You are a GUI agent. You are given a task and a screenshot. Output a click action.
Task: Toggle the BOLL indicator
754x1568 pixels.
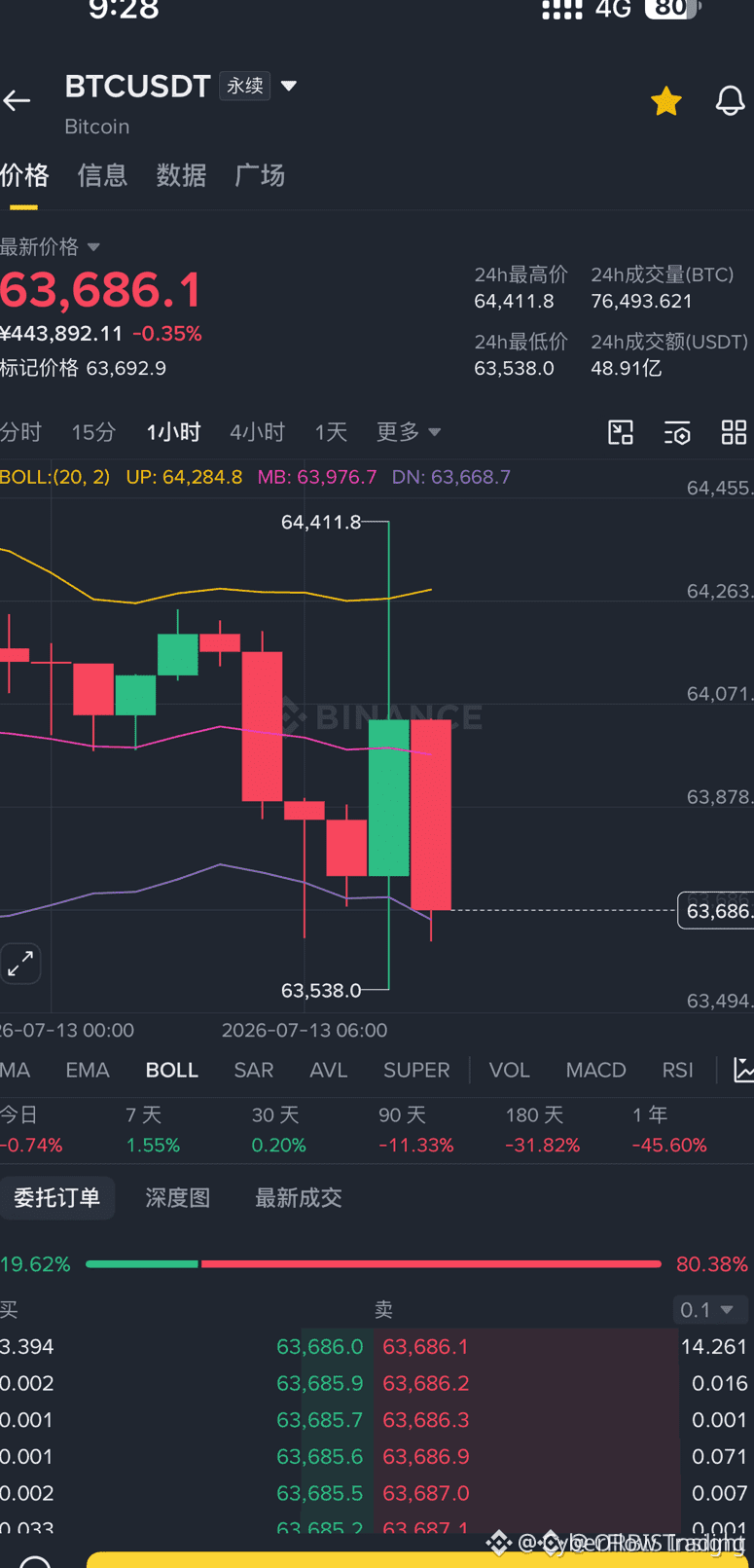point(172,1070)
